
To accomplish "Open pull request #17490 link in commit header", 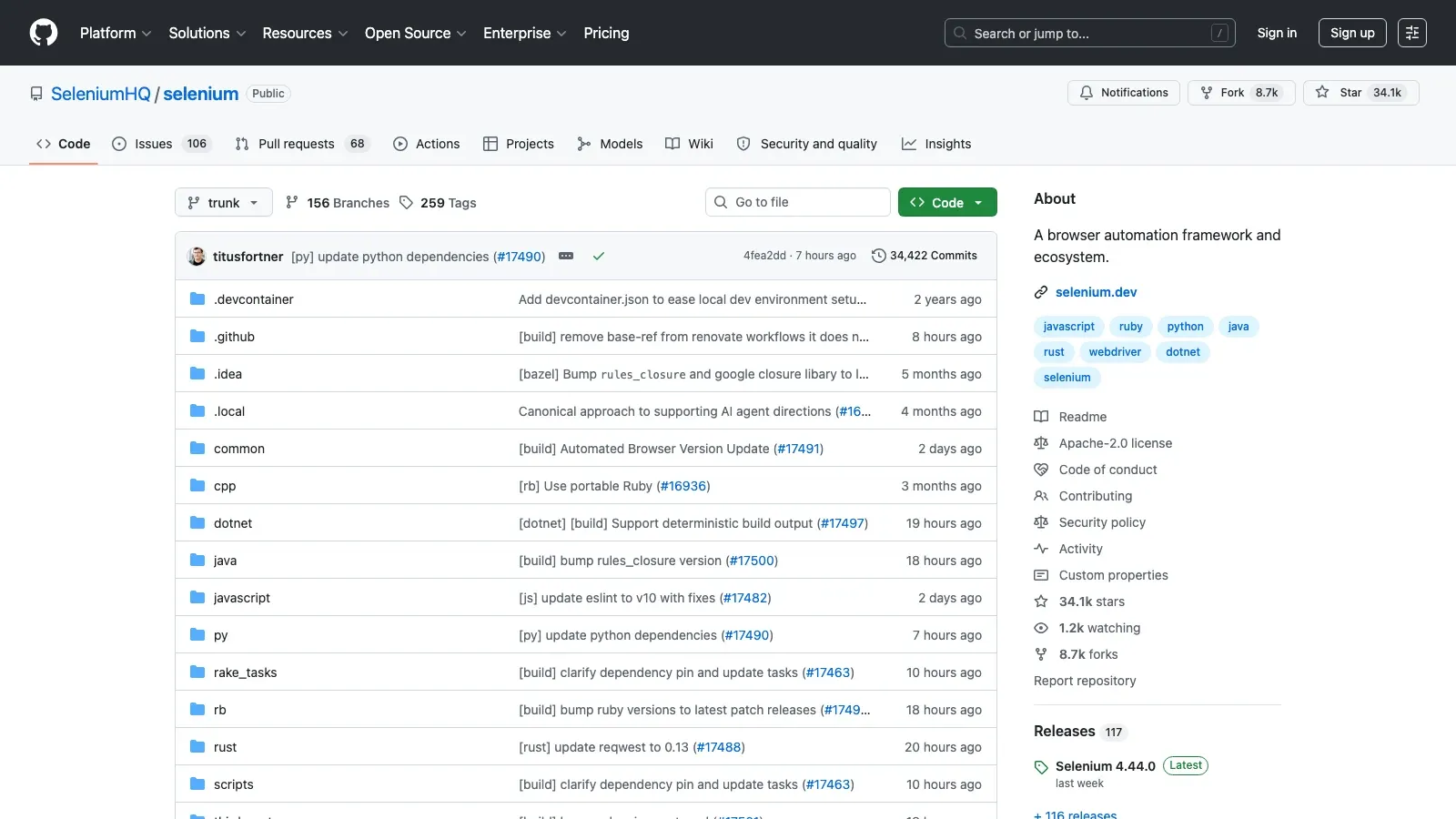I will tap(519, 257).
